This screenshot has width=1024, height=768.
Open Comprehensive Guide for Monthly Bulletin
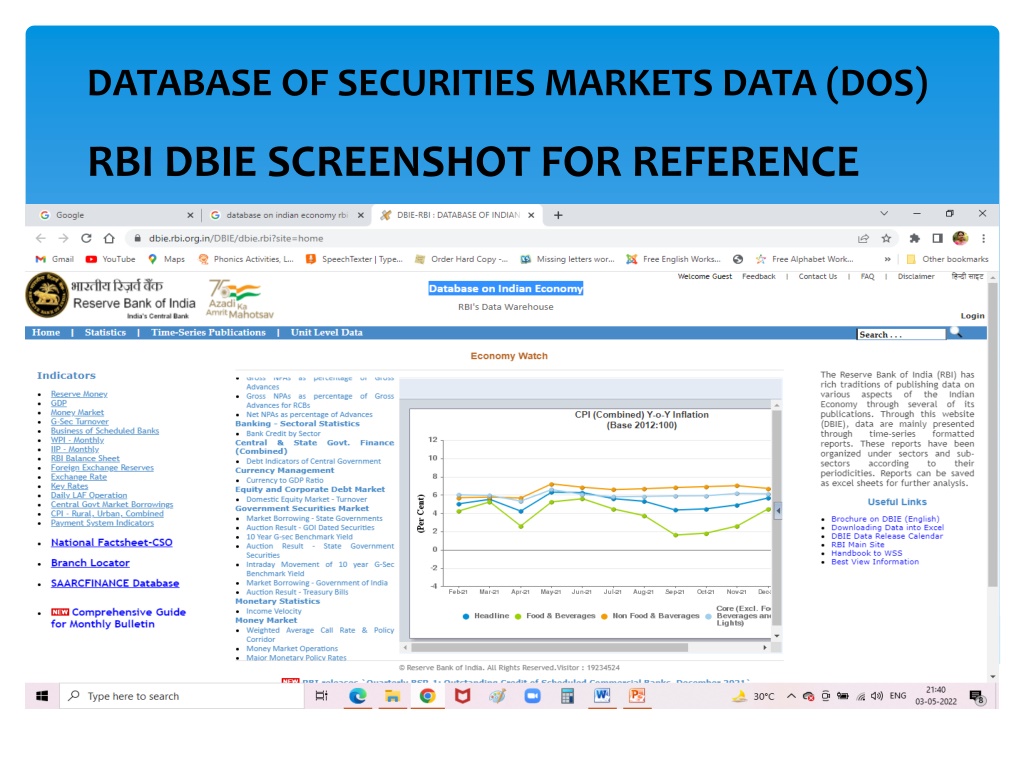click(x=118, y=618)
